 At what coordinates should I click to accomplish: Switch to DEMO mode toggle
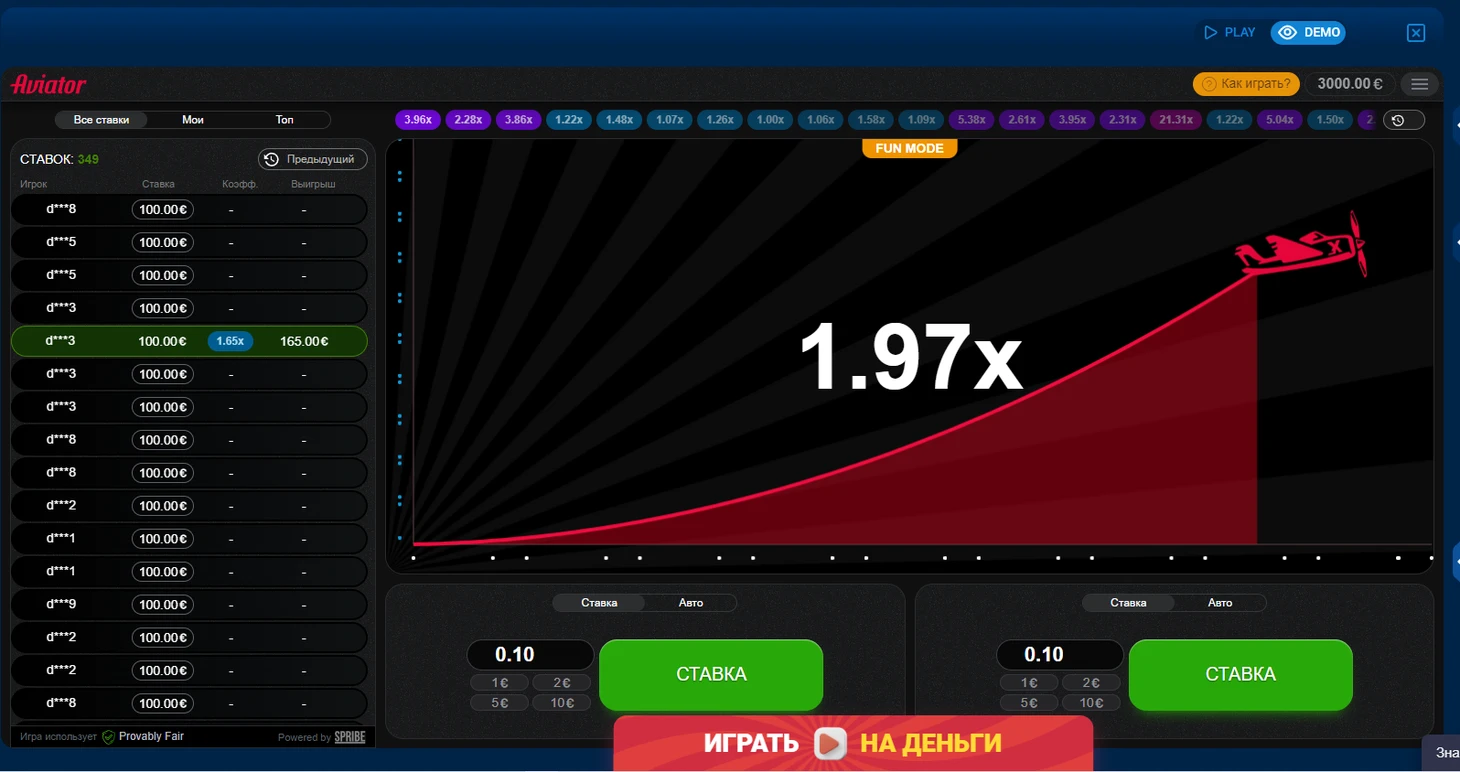click(1308, 32)
